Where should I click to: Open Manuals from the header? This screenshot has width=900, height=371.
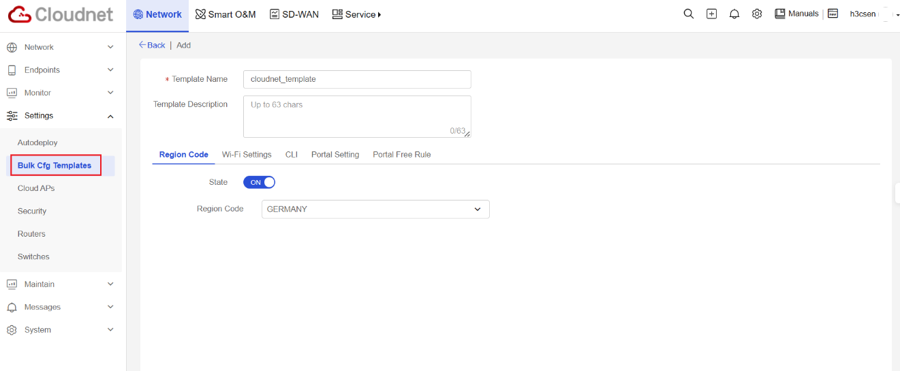797,14
